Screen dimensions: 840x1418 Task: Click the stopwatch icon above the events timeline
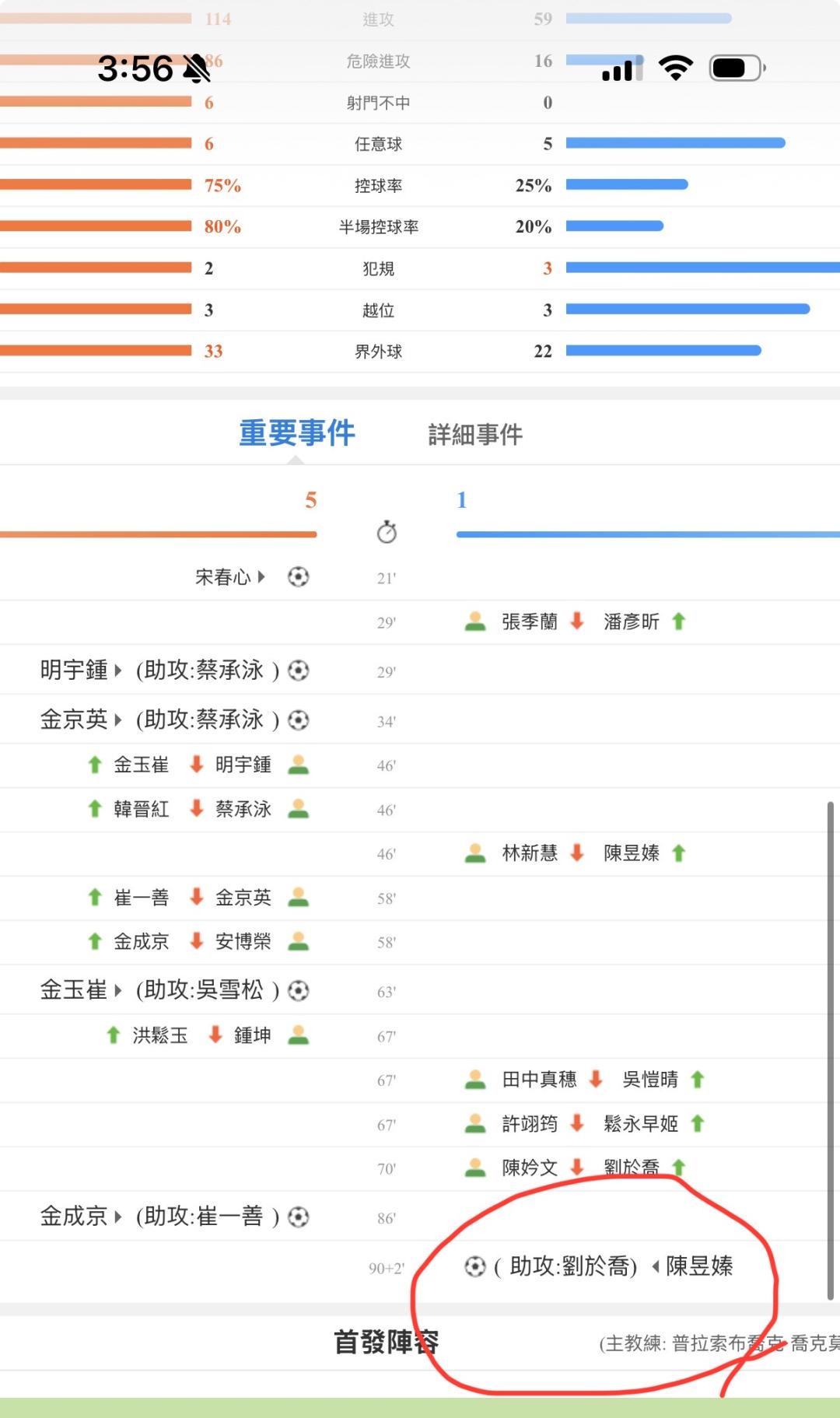387,532
